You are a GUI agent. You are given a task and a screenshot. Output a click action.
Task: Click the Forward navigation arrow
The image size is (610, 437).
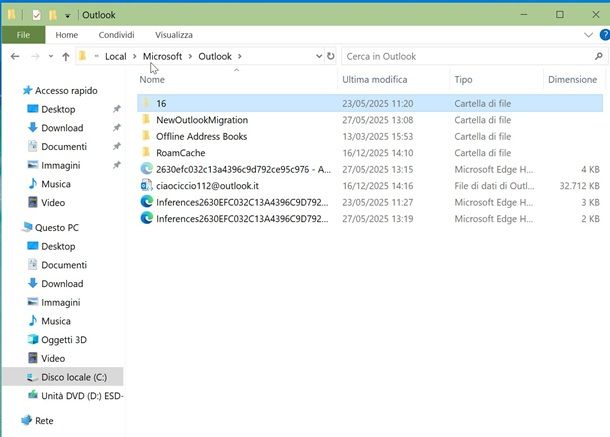point(35,56)
